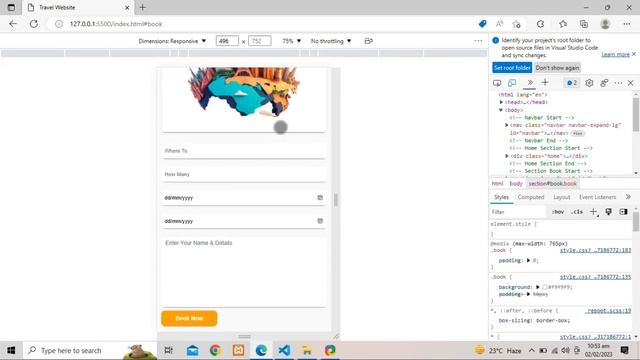Click the Enter Your Name & Details textarea
The width and height of the screenshot is (640, 360).
click(244, 271)
